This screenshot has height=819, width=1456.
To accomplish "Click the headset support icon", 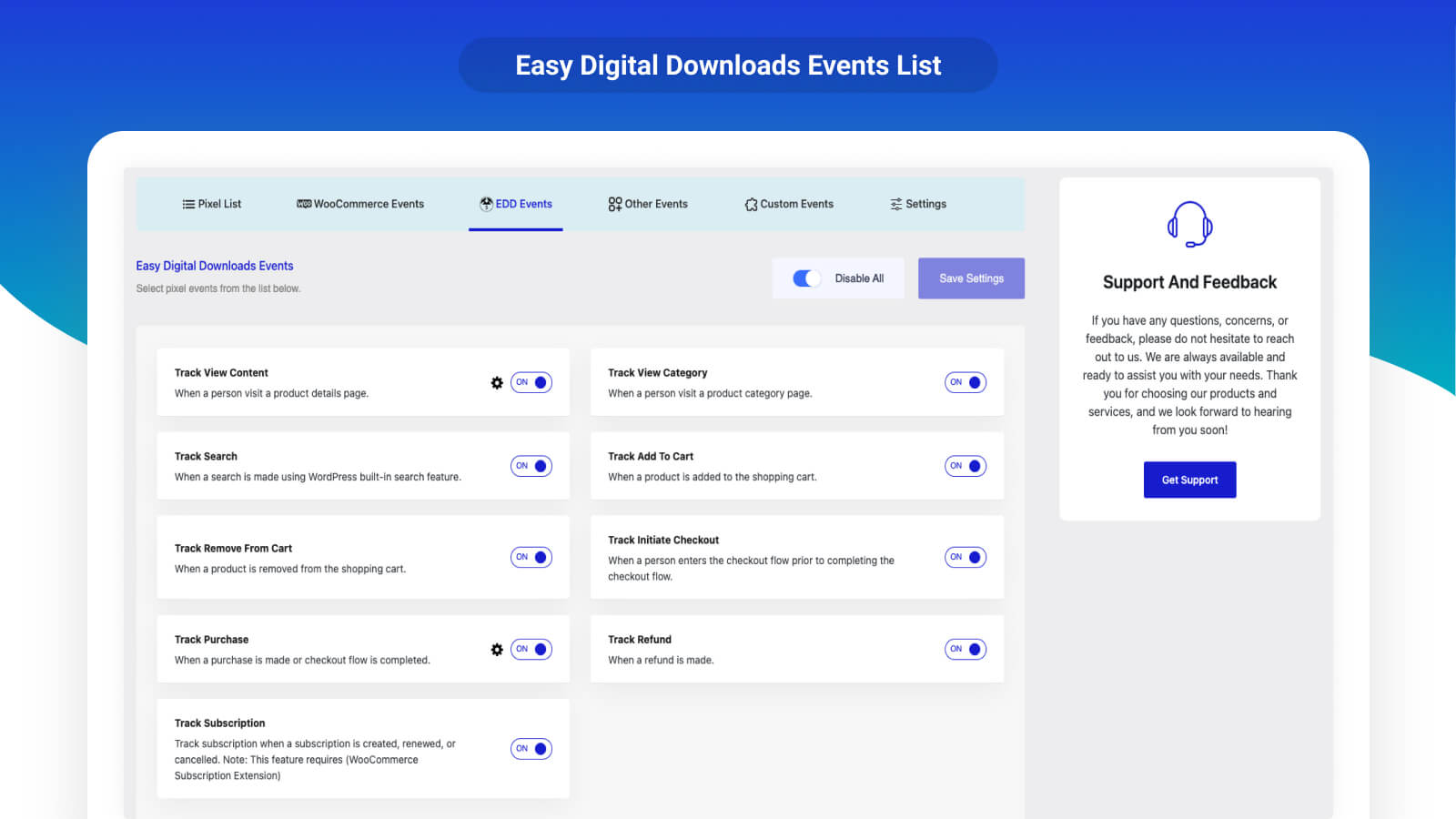I will pos(1189,225).
